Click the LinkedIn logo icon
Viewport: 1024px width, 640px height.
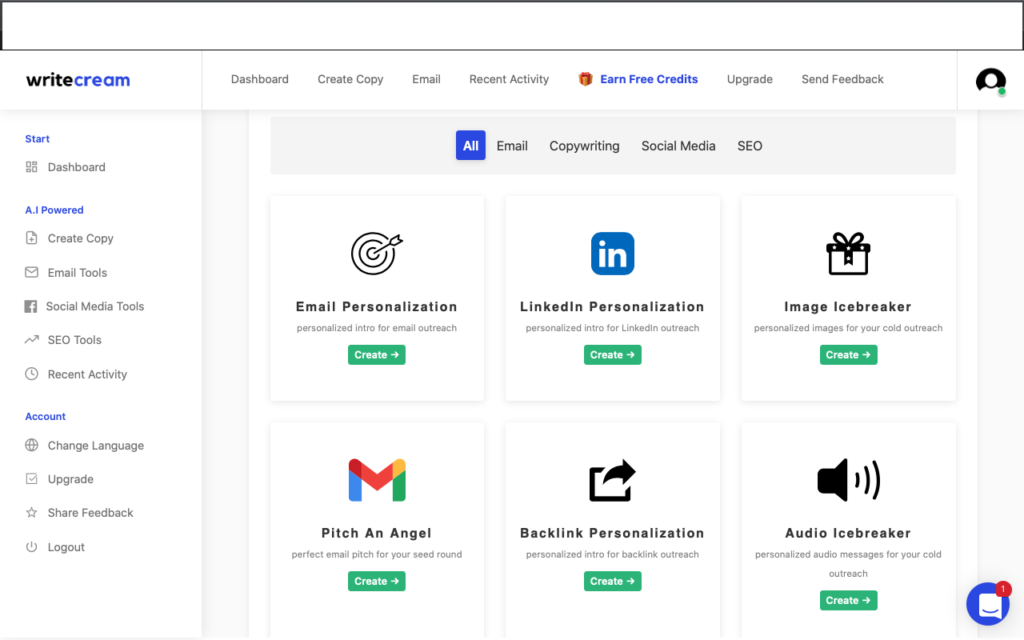click(612, 254)
